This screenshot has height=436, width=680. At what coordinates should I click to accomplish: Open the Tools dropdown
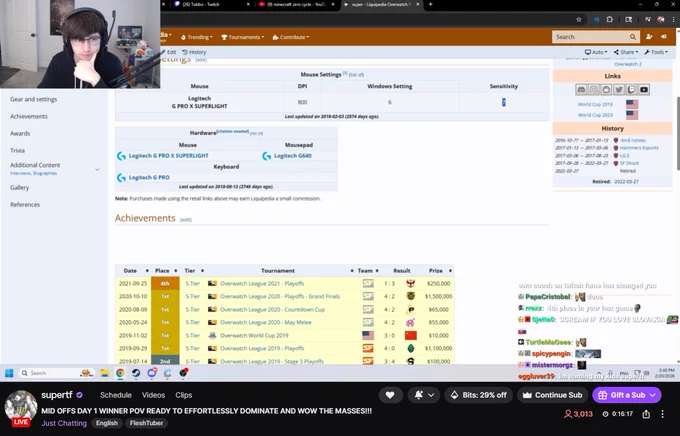tap(656, 52)
